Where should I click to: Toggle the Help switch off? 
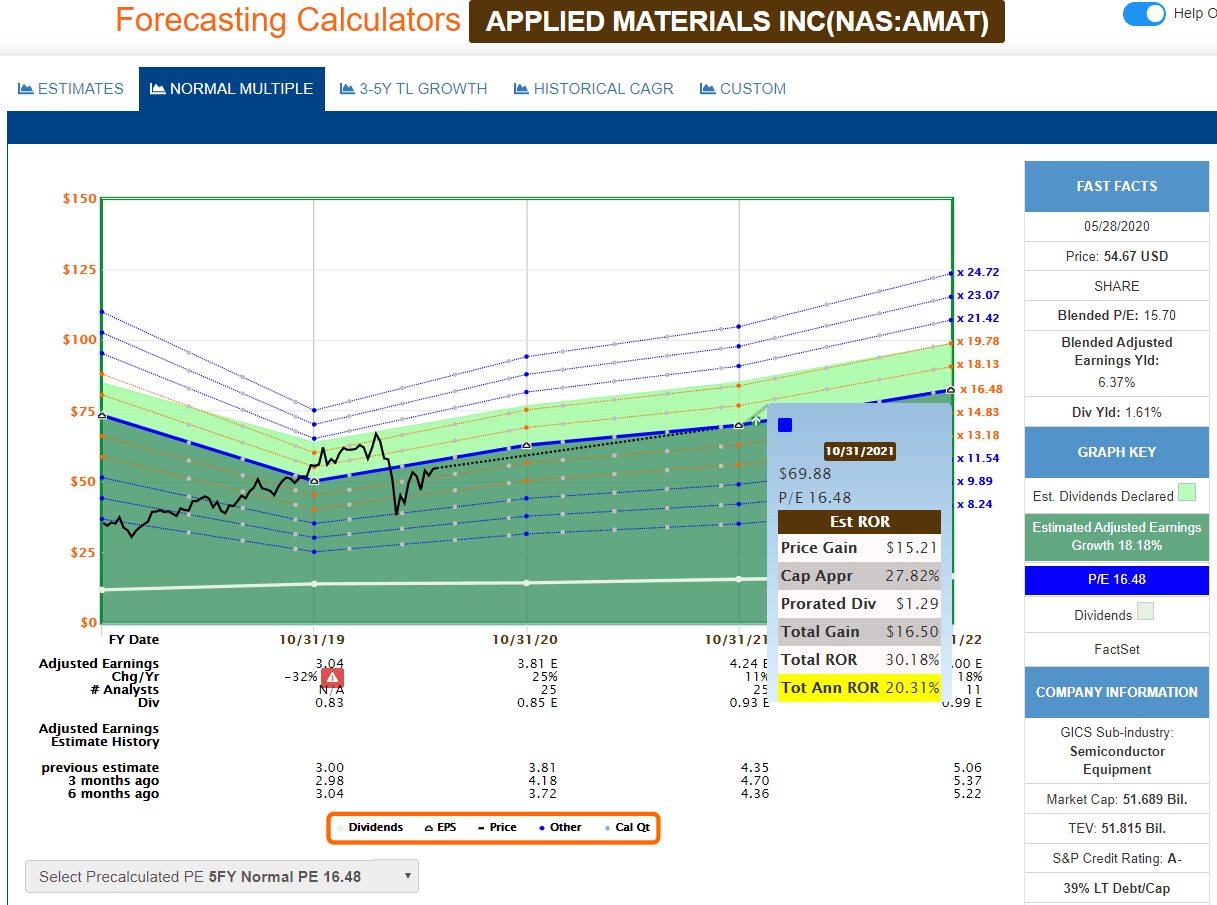point(1144,14)
